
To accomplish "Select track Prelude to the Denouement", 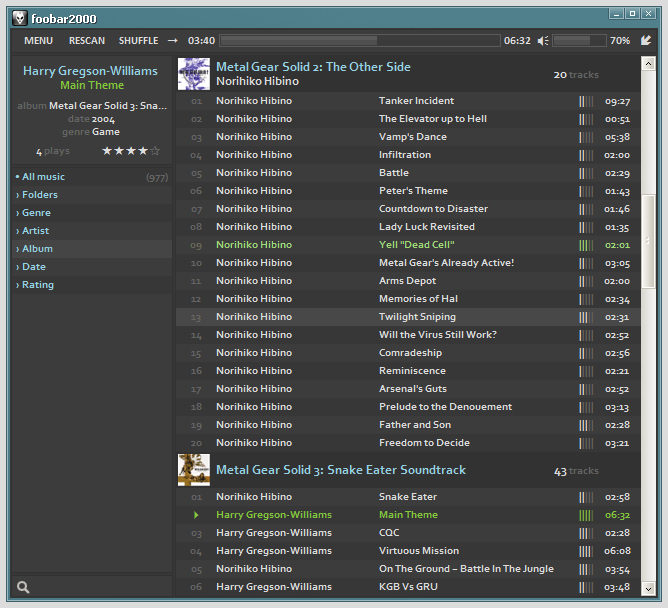I will click(408, 407).
